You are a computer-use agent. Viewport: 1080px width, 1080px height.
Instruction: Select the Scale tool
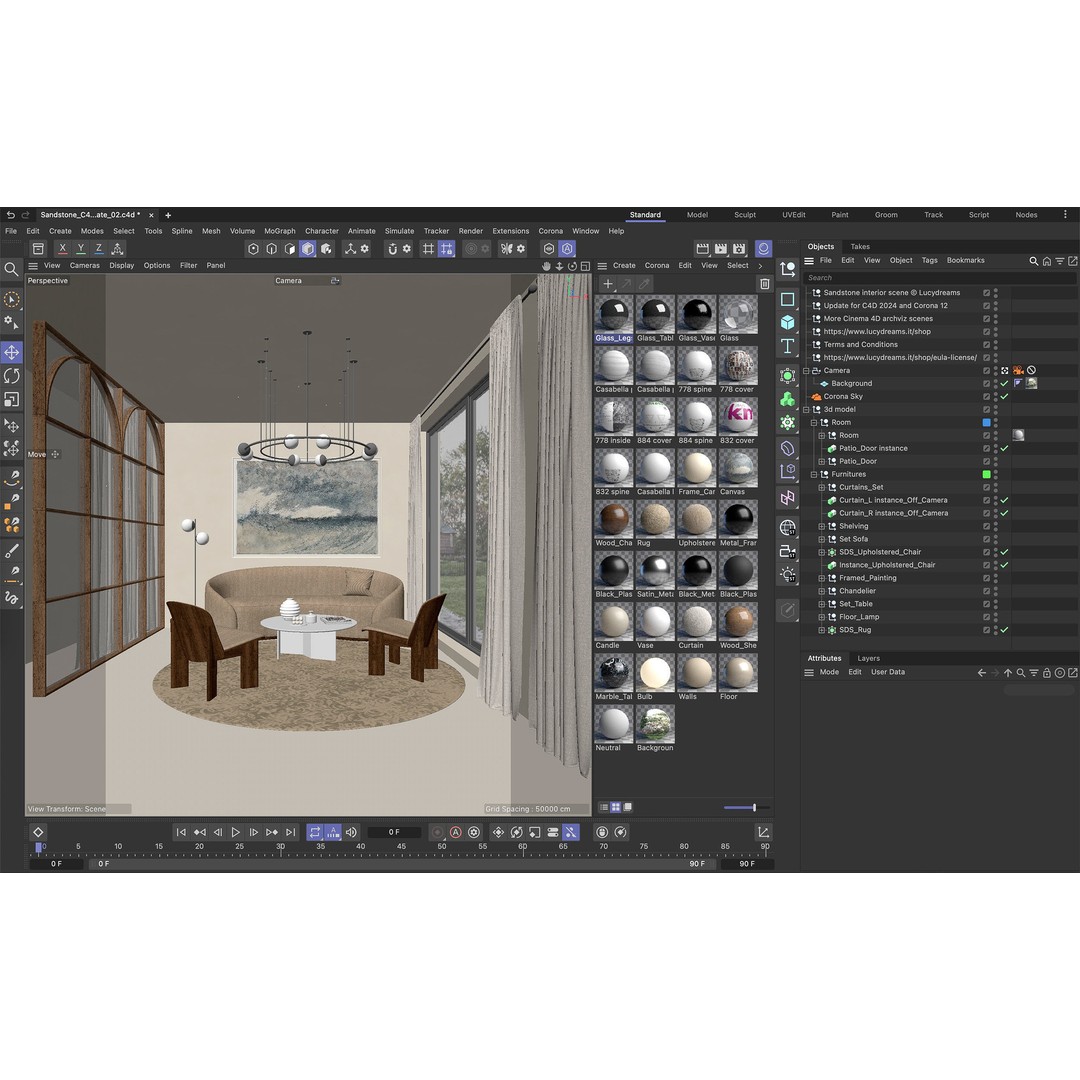click(13, 399)
